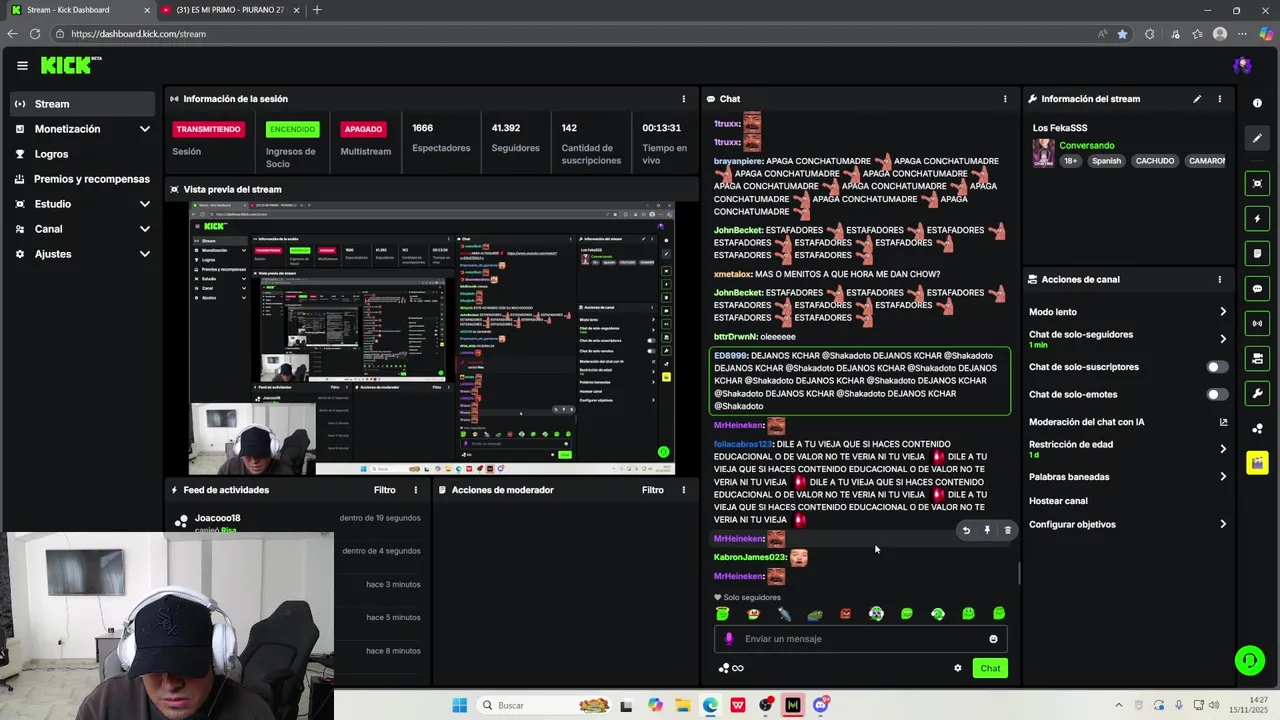Viewport: 1280px width, 720px height.
Task: Open options menu of Chat panel
Action: point(1005,99)
